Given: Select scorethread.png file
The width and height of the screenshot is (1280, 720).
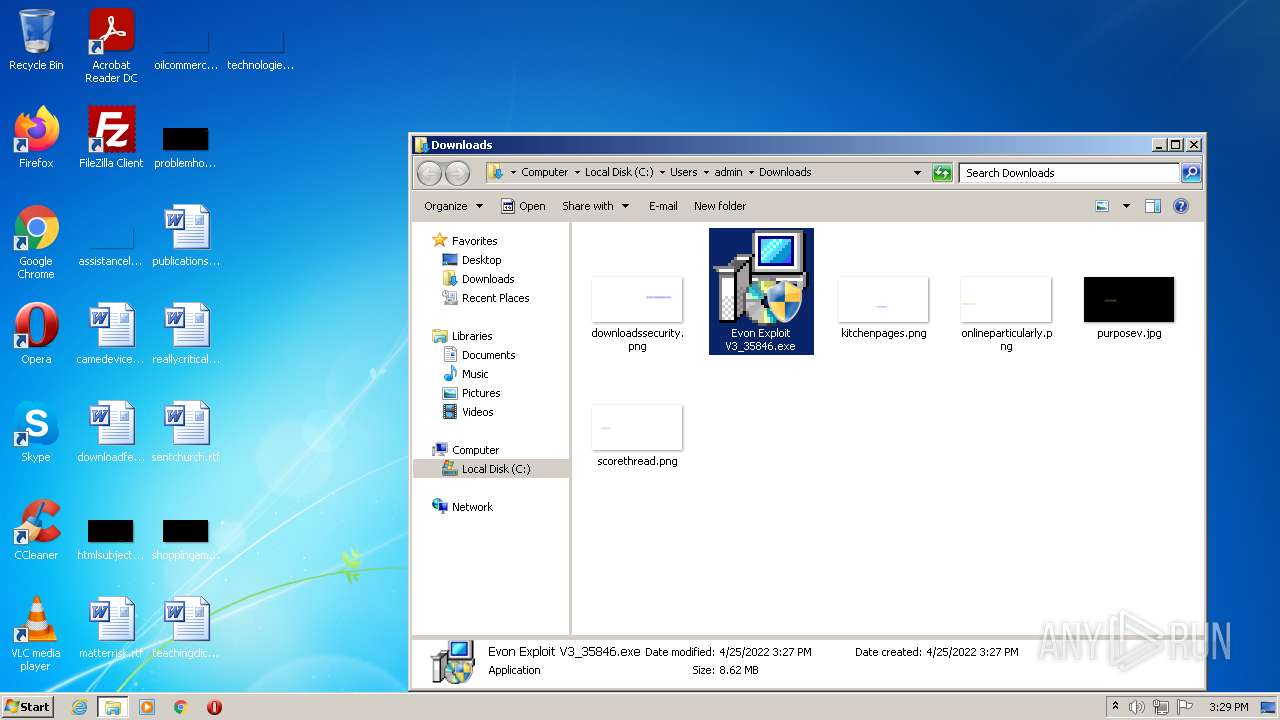Looking at the screenshot, I should tap(637, 436).
